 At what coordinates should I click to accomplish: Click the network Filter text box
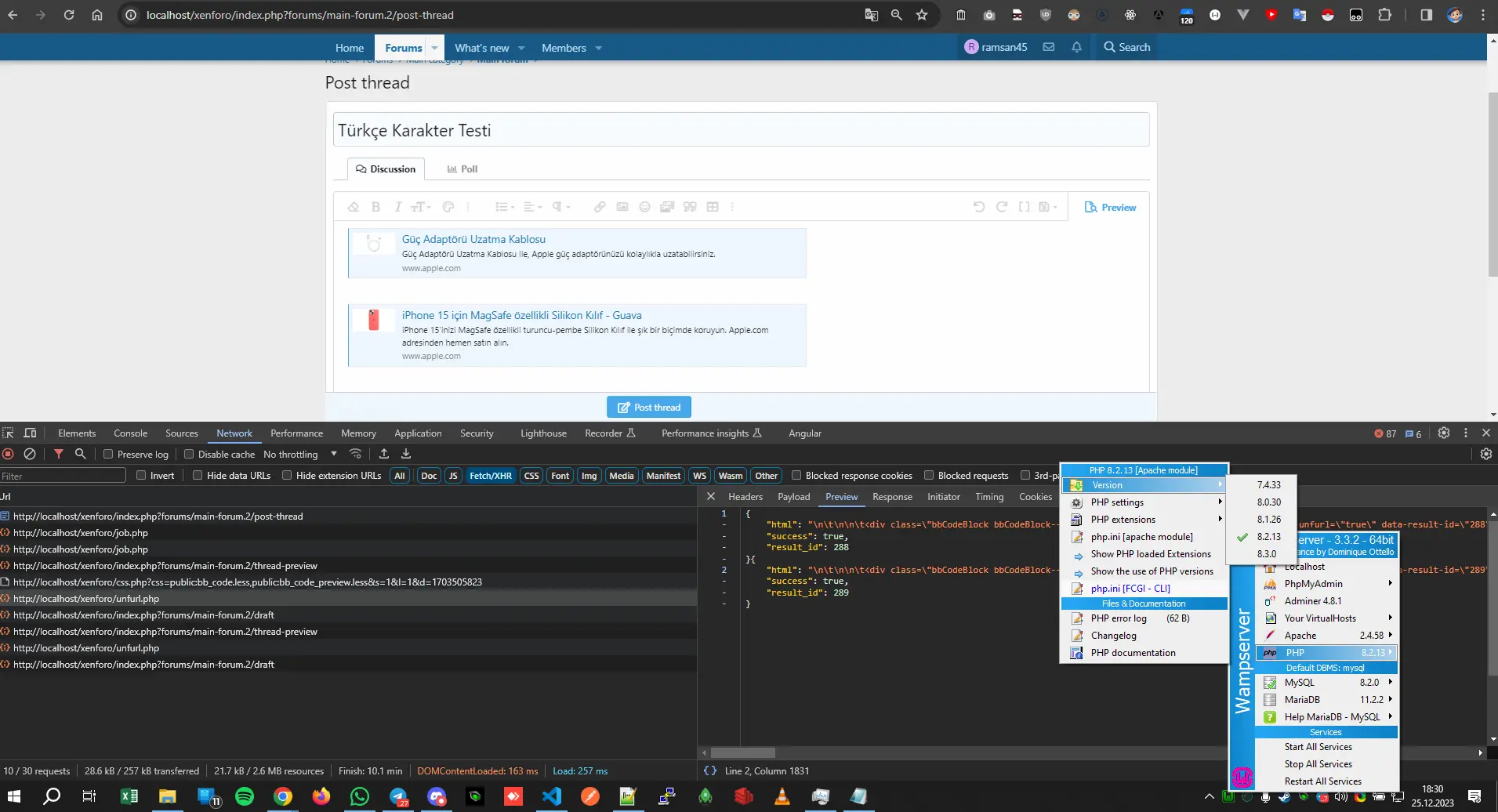click(x=63, y=476)
